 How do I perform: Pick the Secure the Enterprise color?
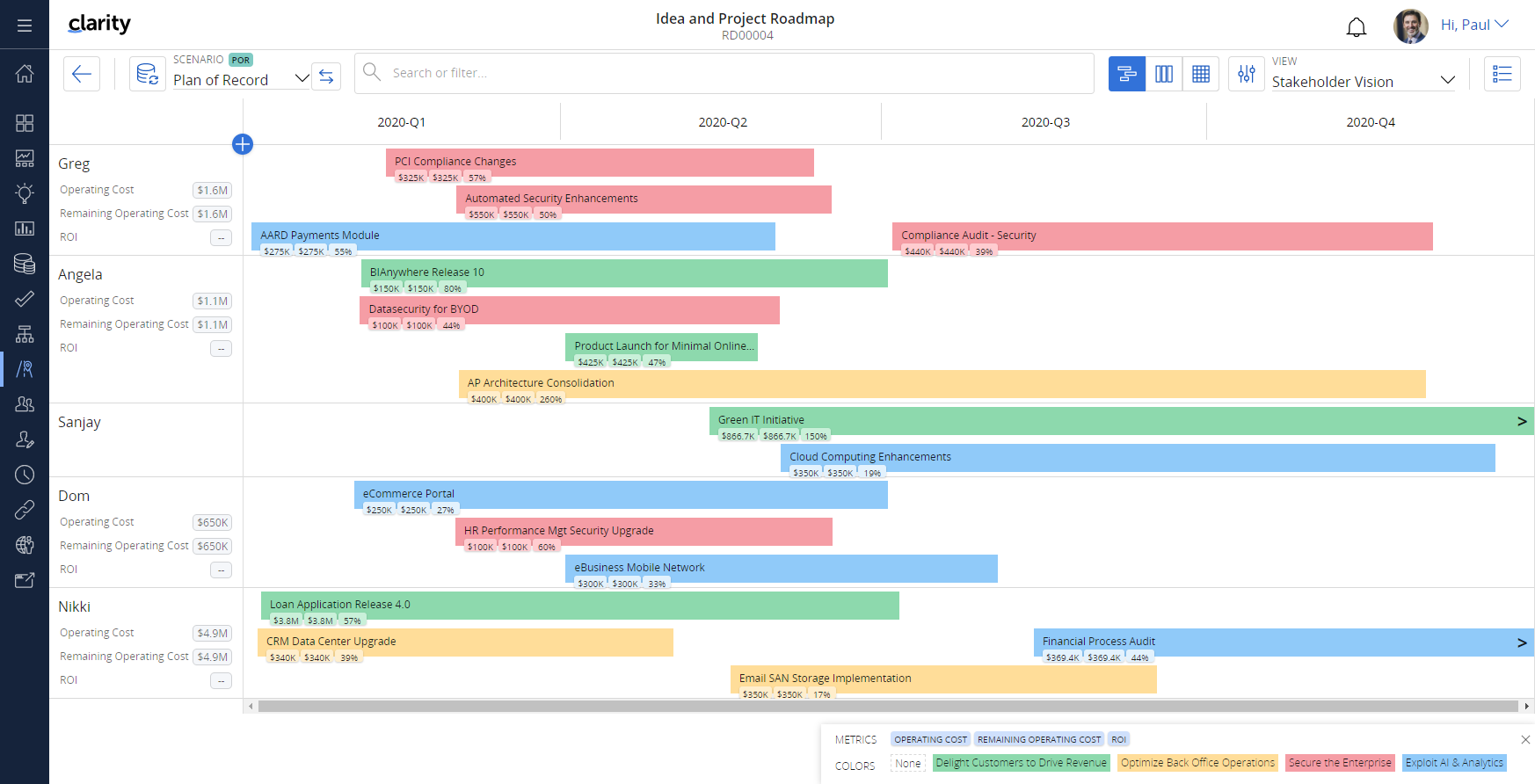(1340, 763)
